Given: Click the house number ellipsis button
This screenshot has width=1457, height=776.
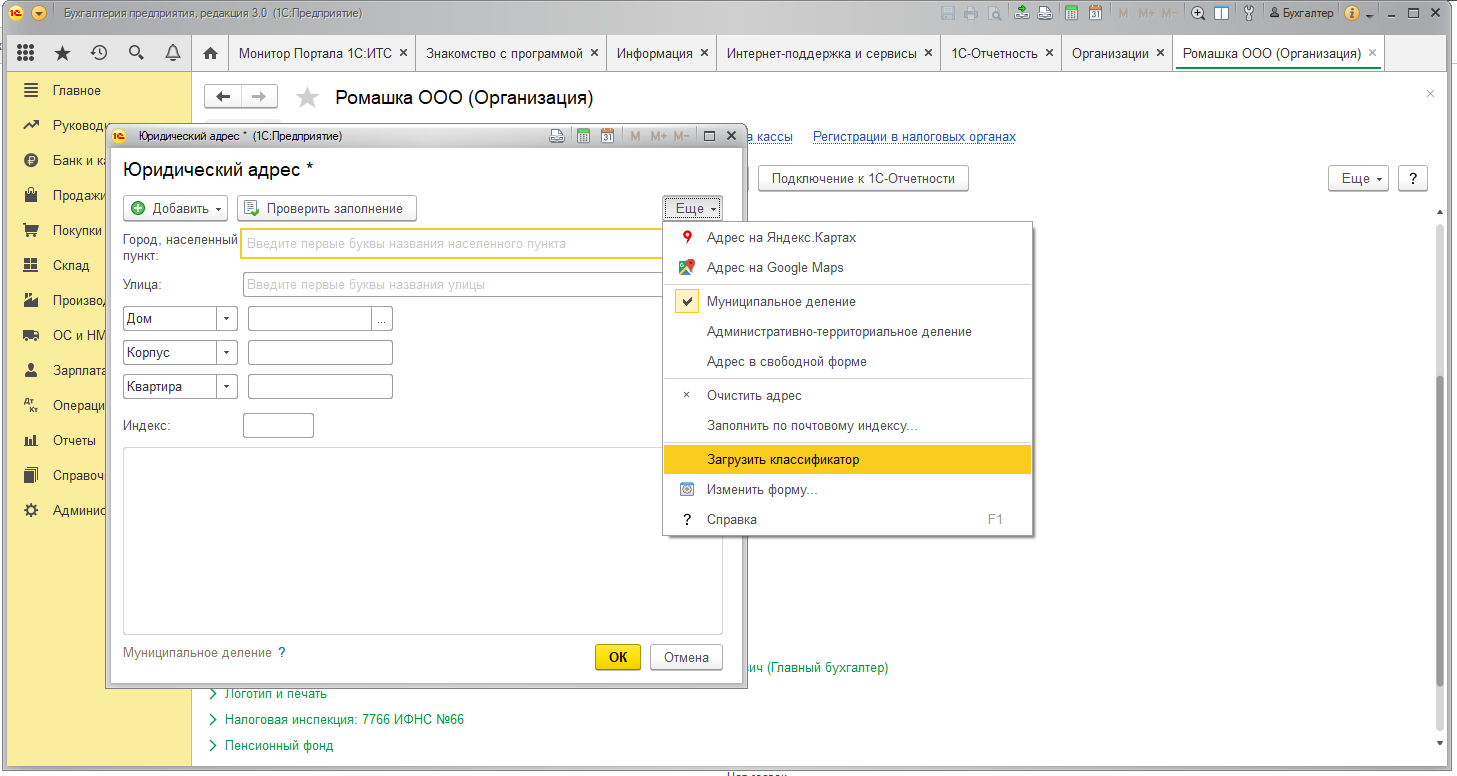Looking at the screenshot, I should 382,319.
